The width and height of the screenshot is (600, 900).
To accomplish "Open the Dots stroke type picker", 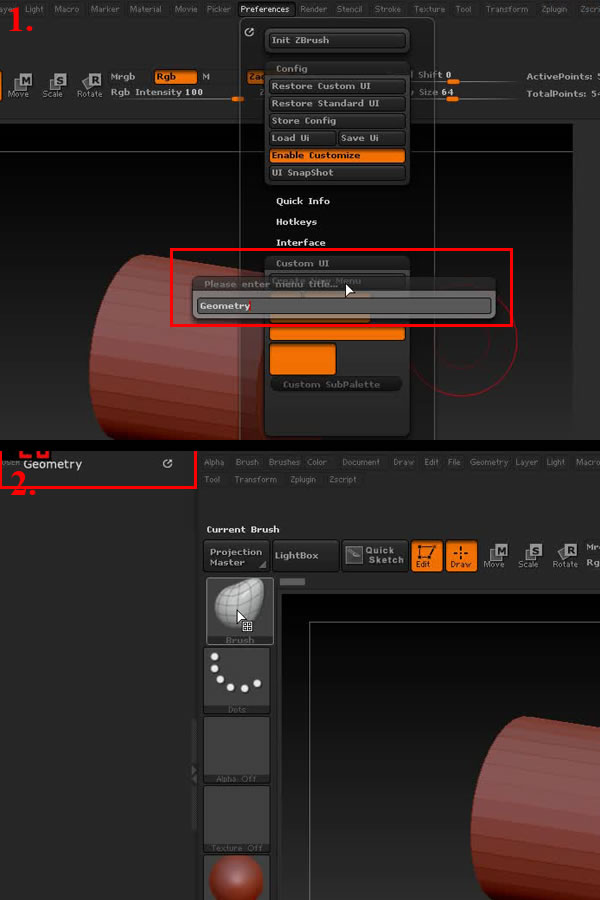I will (237, 680).
